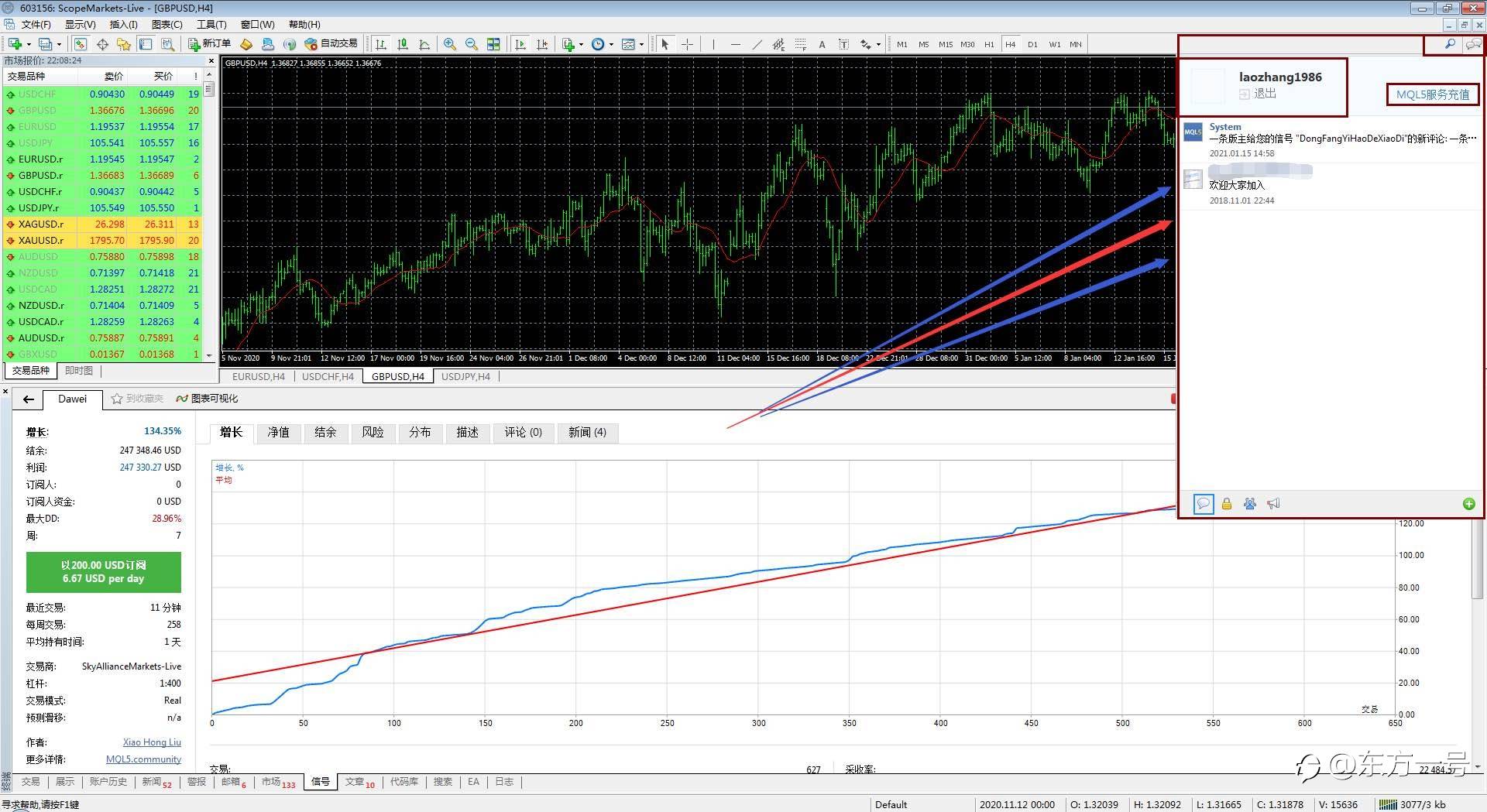The width and height of the screenshot is (1487, 812).
Task: Select the vertical line drawing tool
Action: 713,44
